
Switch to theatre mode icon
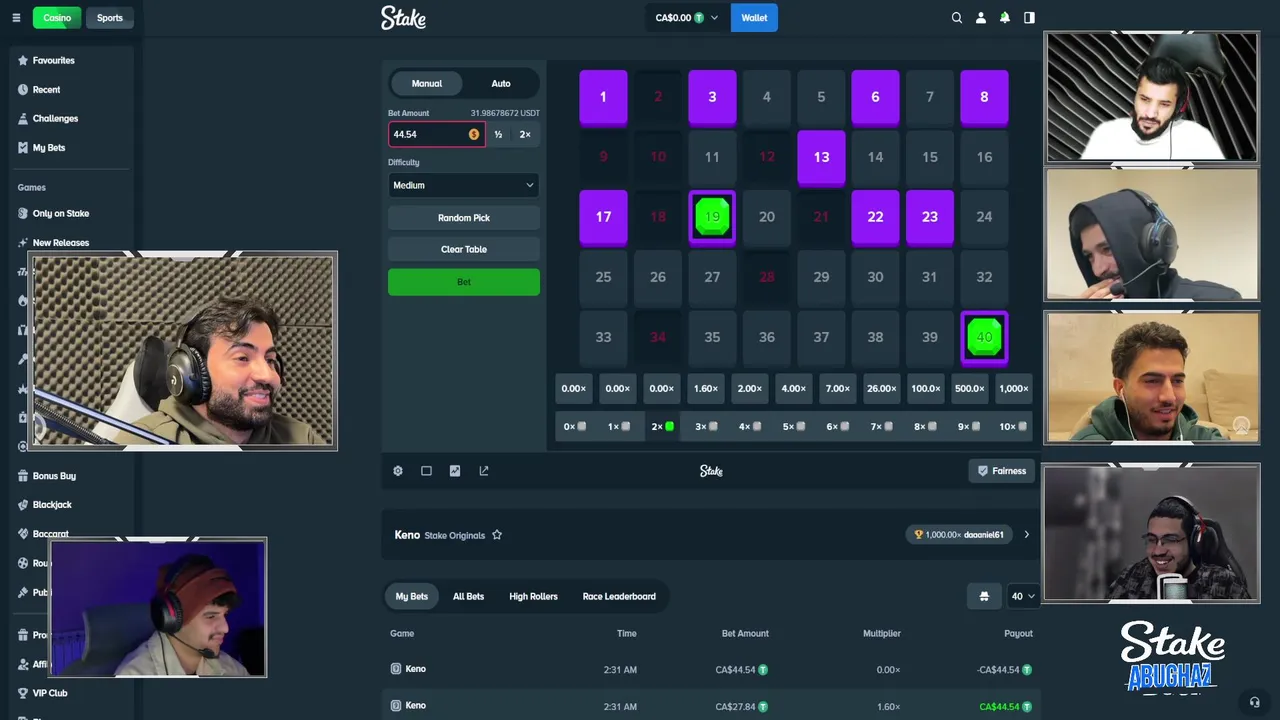pyautogui.click(x=426, y=471)
